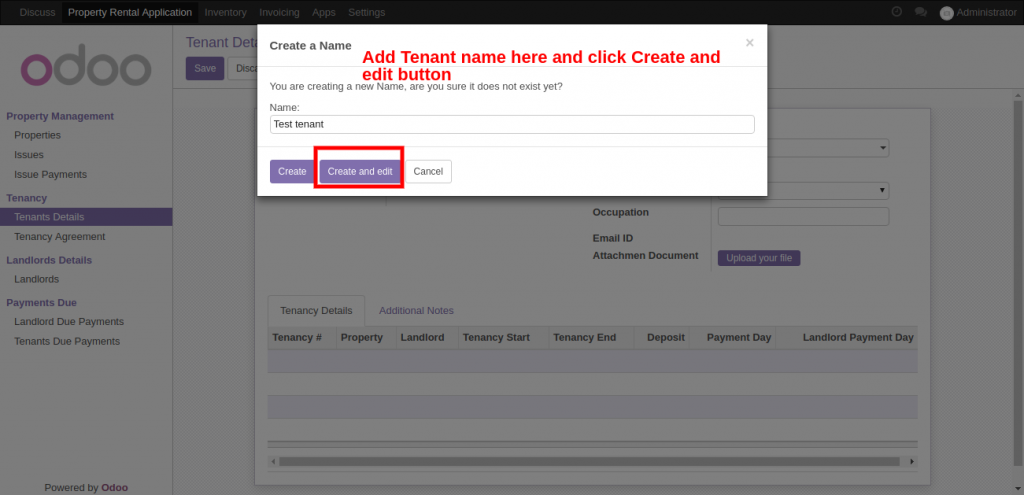Click the Create button
Viewport: 1024px width, 495px height.
pos(292,171)
